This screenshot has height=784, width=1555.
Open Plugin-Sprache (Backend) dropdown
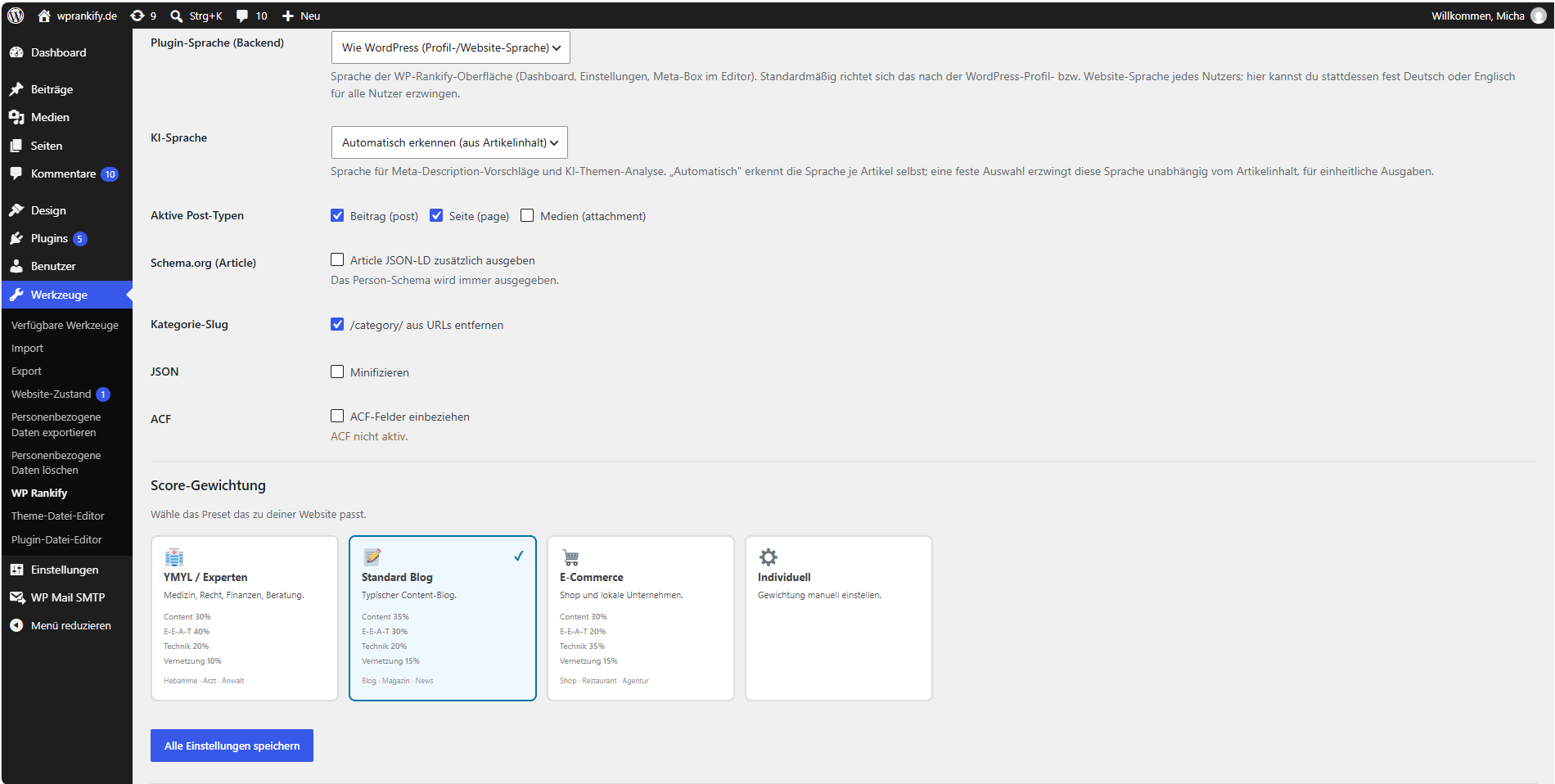click(450, 47)
